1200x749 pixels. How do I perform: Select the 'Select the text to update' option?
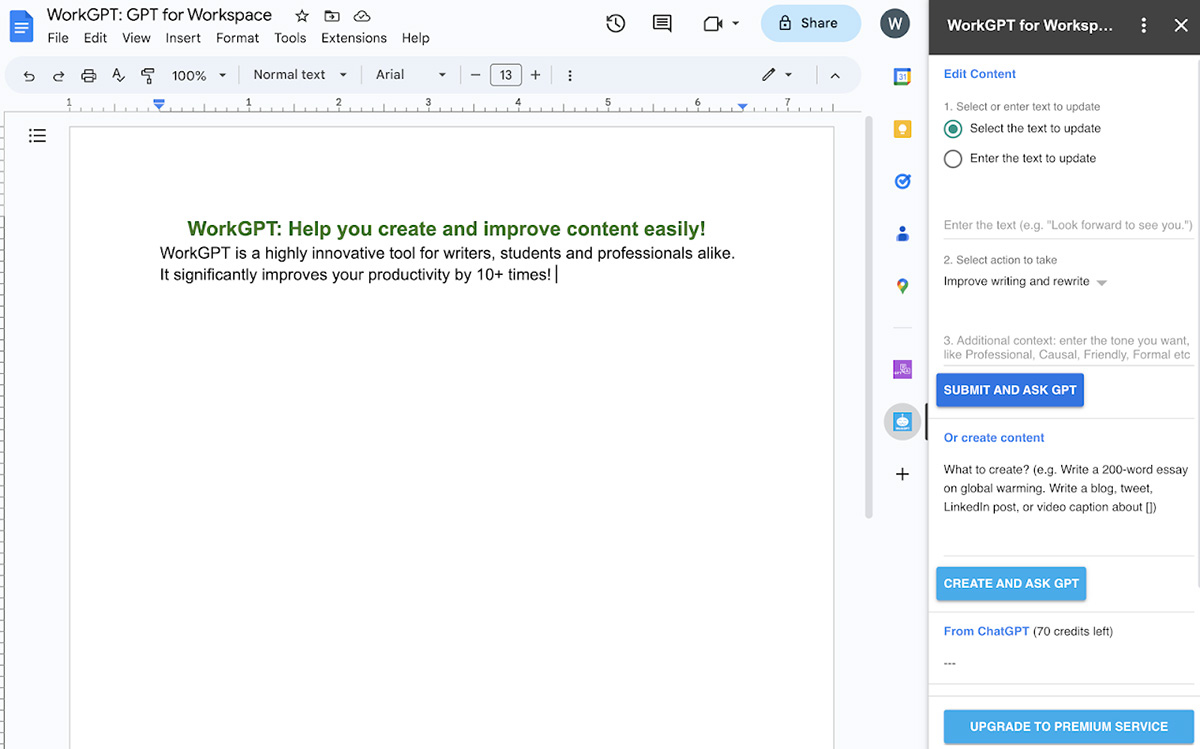click(952, 128)
